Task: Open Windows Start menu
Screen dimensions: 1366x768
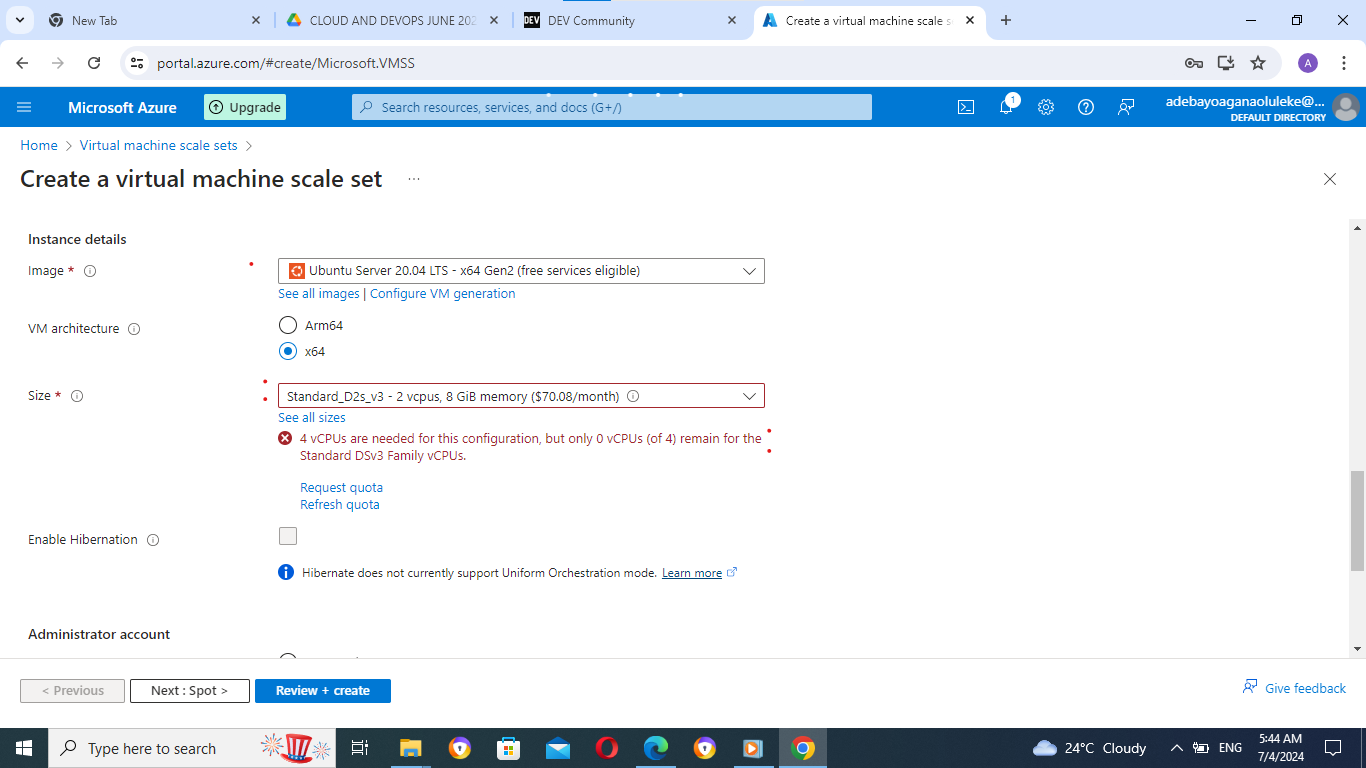Action: pos(24,748)
